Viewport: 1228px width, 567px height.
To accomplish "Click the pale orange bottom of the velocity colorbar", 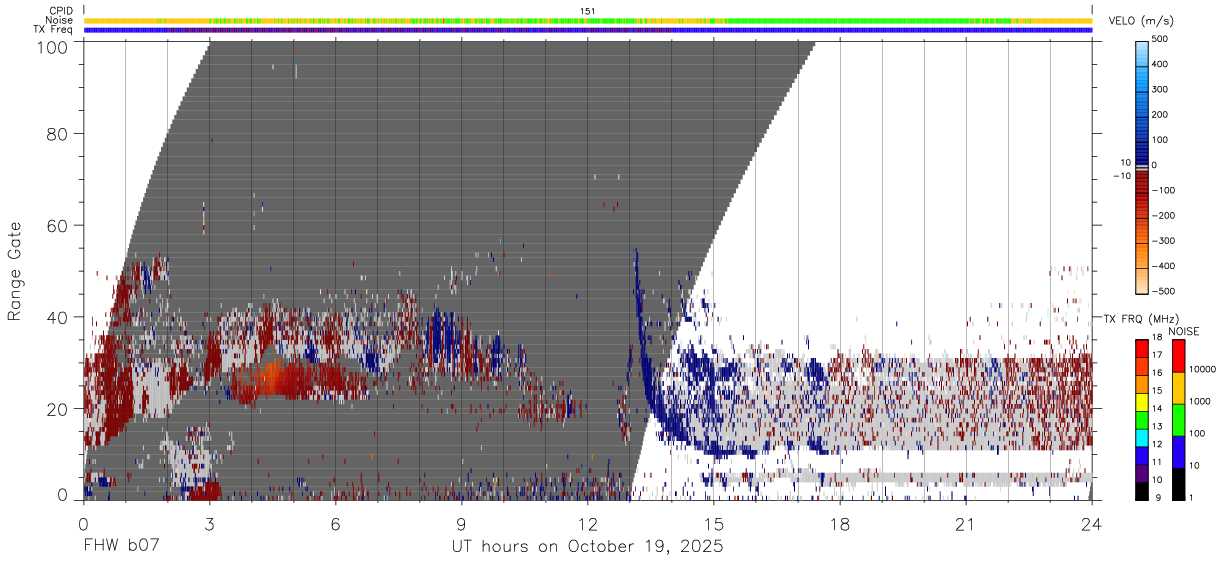I will coord(1143,280).
